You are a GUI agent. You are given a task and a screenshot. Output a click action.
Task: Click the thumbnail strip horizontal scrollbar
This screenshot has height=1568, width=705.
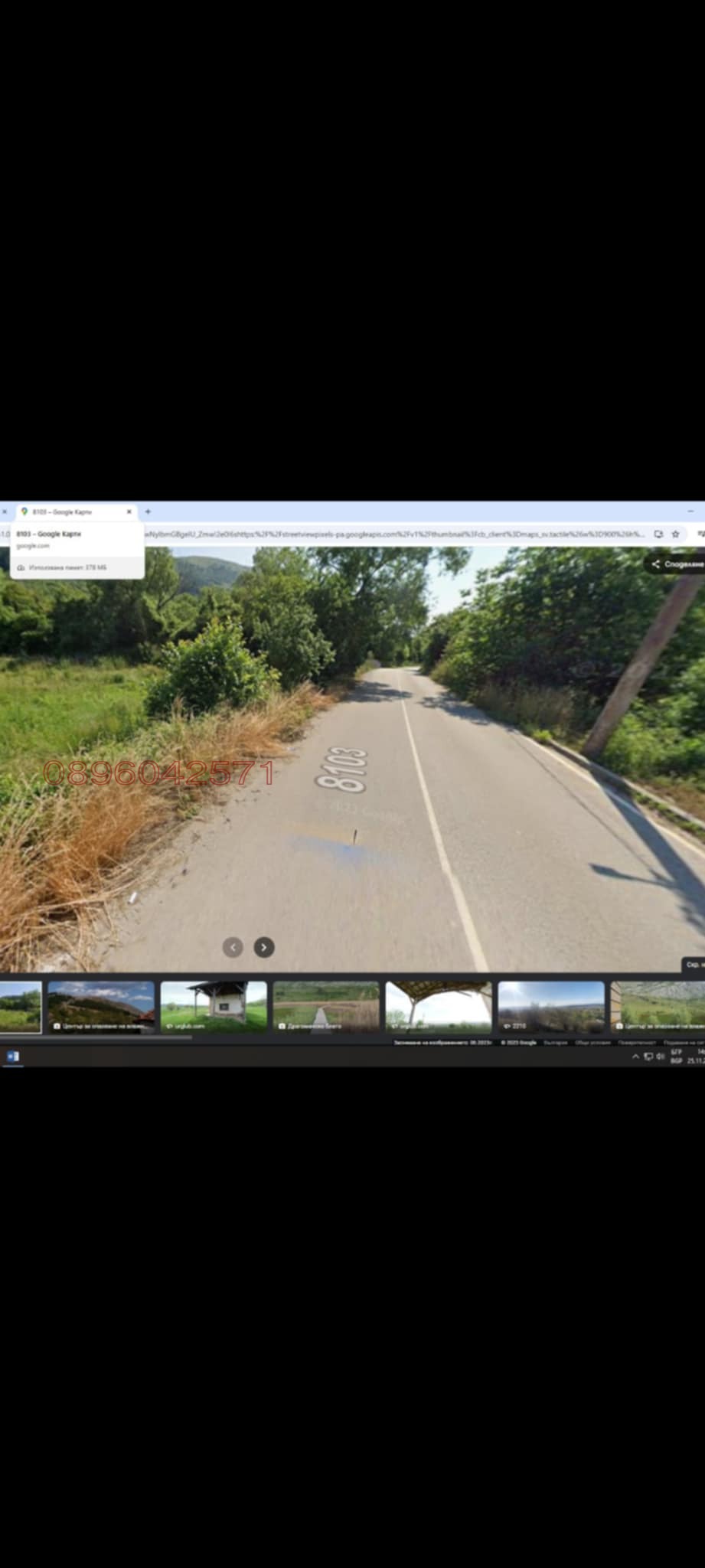click(96, 1037)
